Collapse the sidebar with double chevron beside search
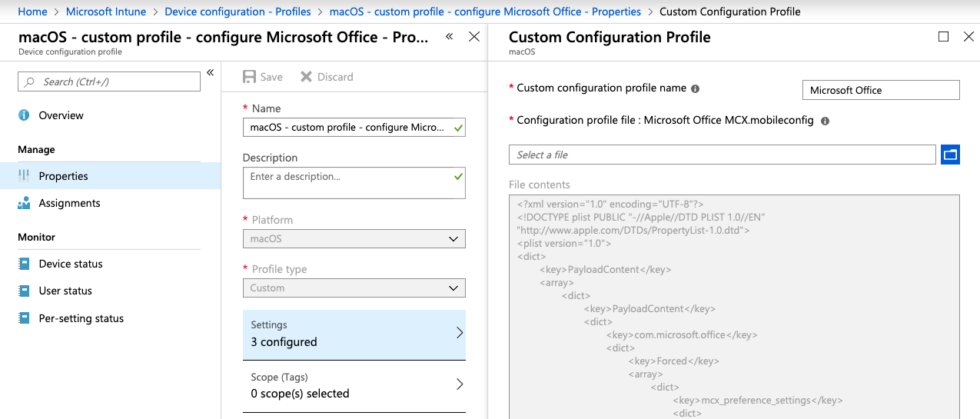 pyautogui.click(x=210, y=73)
